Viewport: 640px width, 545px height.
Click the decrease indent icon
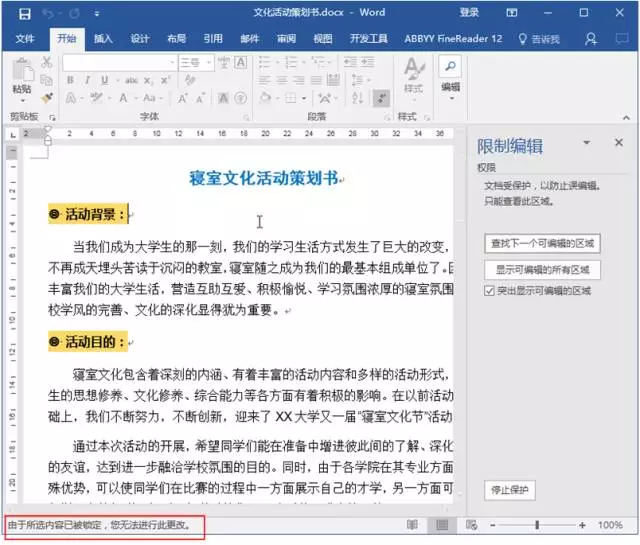[x=350, y=62]
